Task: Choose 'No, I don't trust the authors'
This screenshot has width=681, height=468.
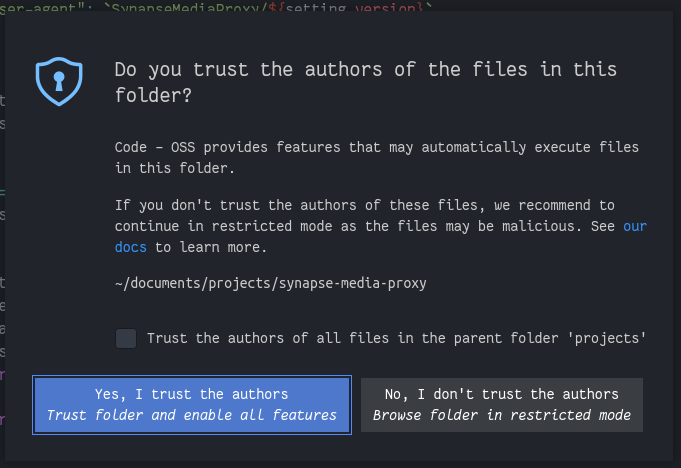Action: 502,405
